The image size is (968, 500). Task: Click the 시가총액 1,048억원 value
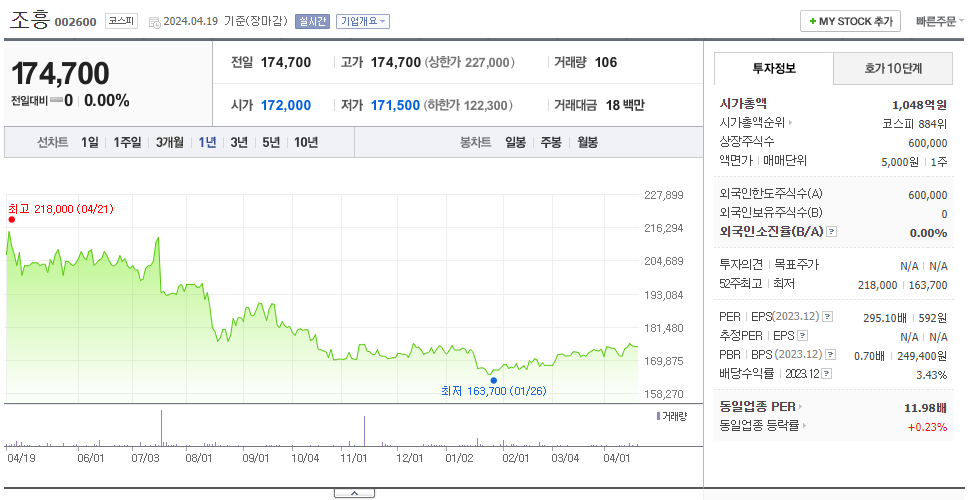(x=919, y=105)
